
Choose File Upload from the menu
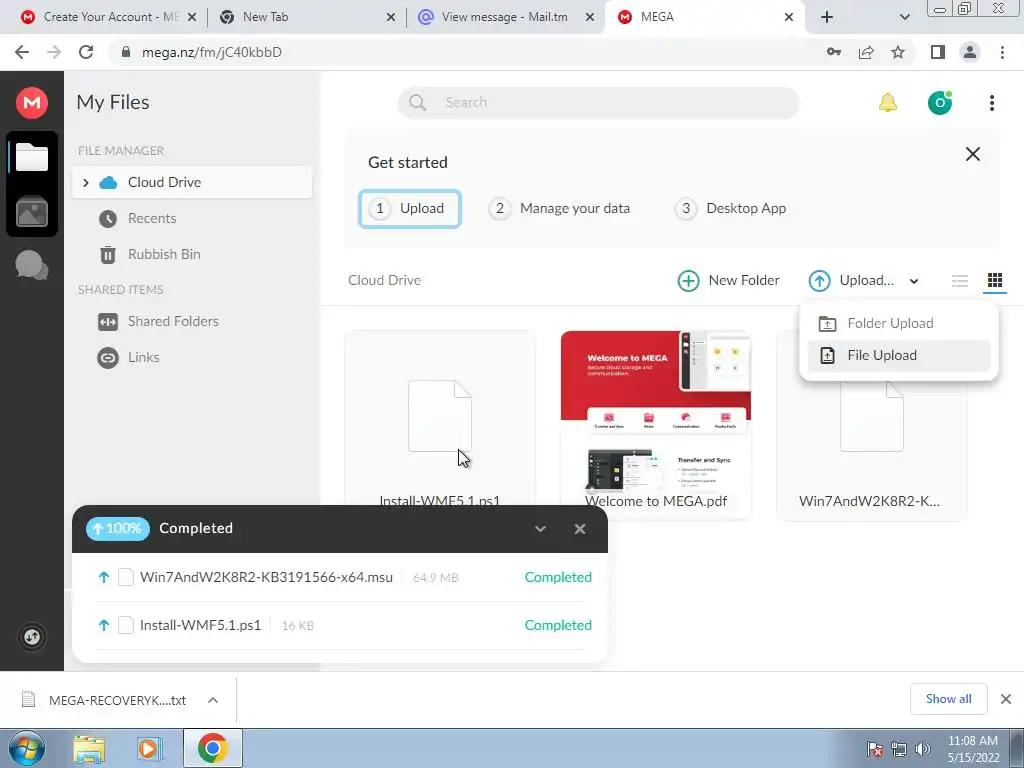click(x=899, y=355)
